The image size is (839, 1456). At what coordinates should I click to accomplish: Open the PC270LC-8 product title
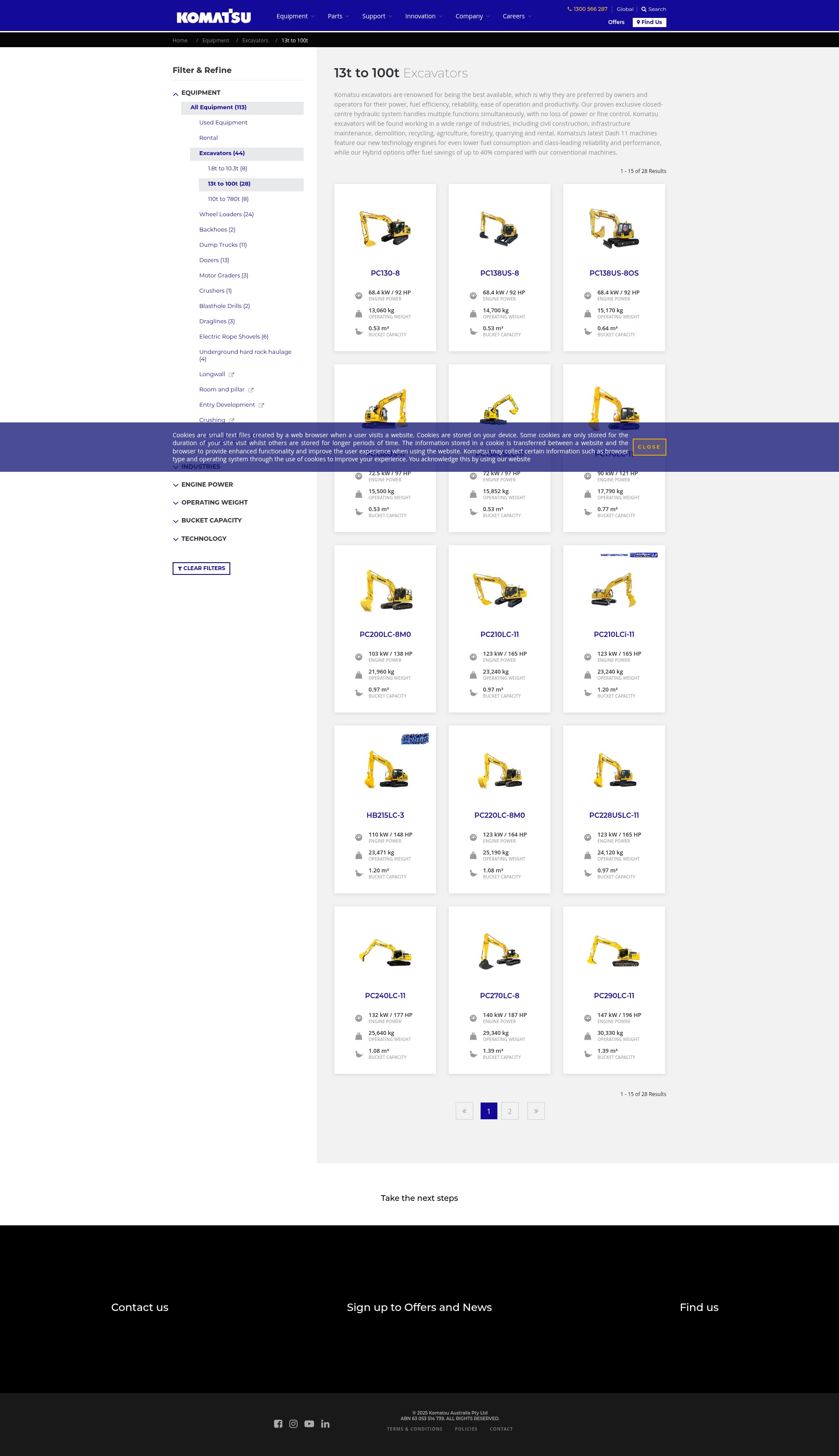tap(499, 996)
